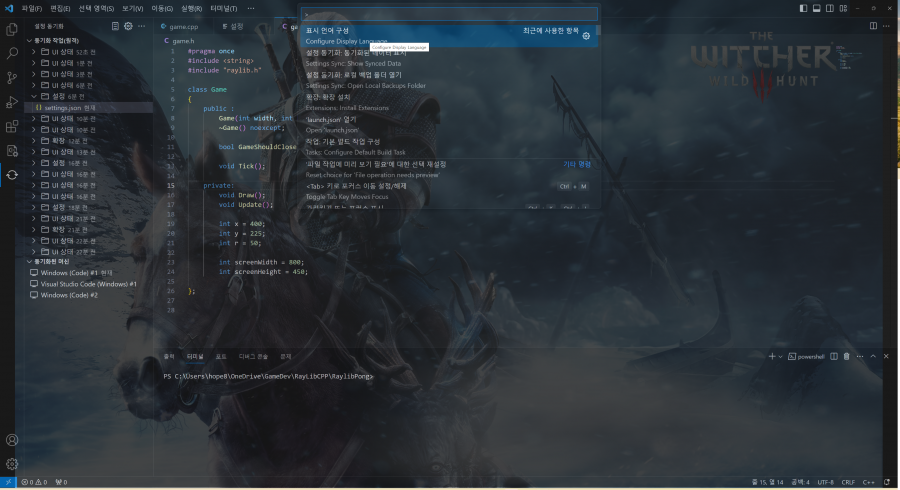This screenshot has height=490, width=900.
Task: Click ports indicator showing 0 in status bar
Action: point(61,482)
